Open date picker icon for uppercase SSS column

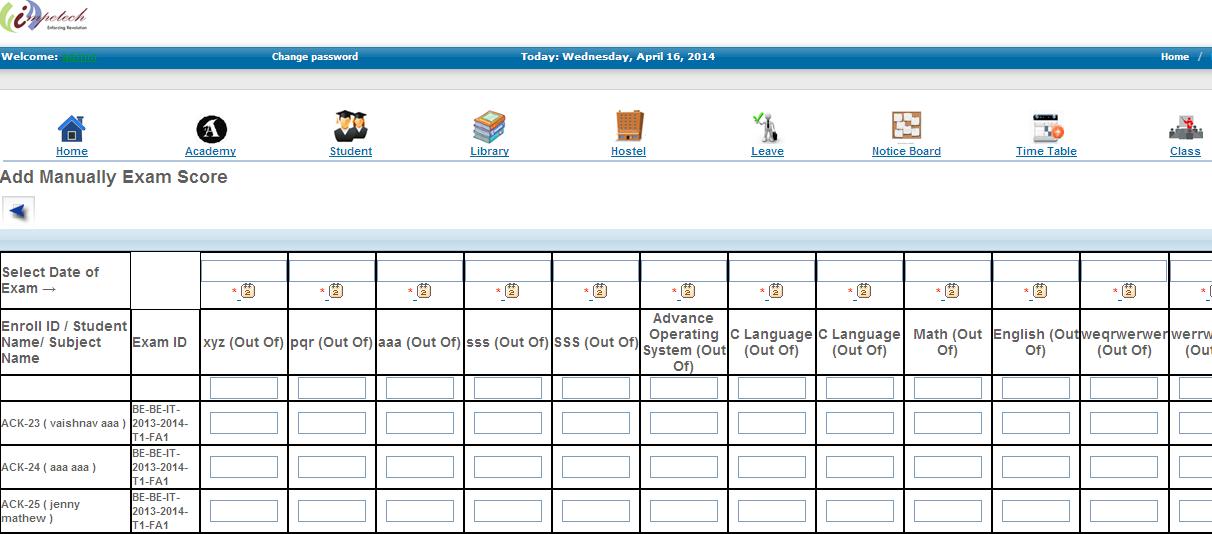point(600,291)
